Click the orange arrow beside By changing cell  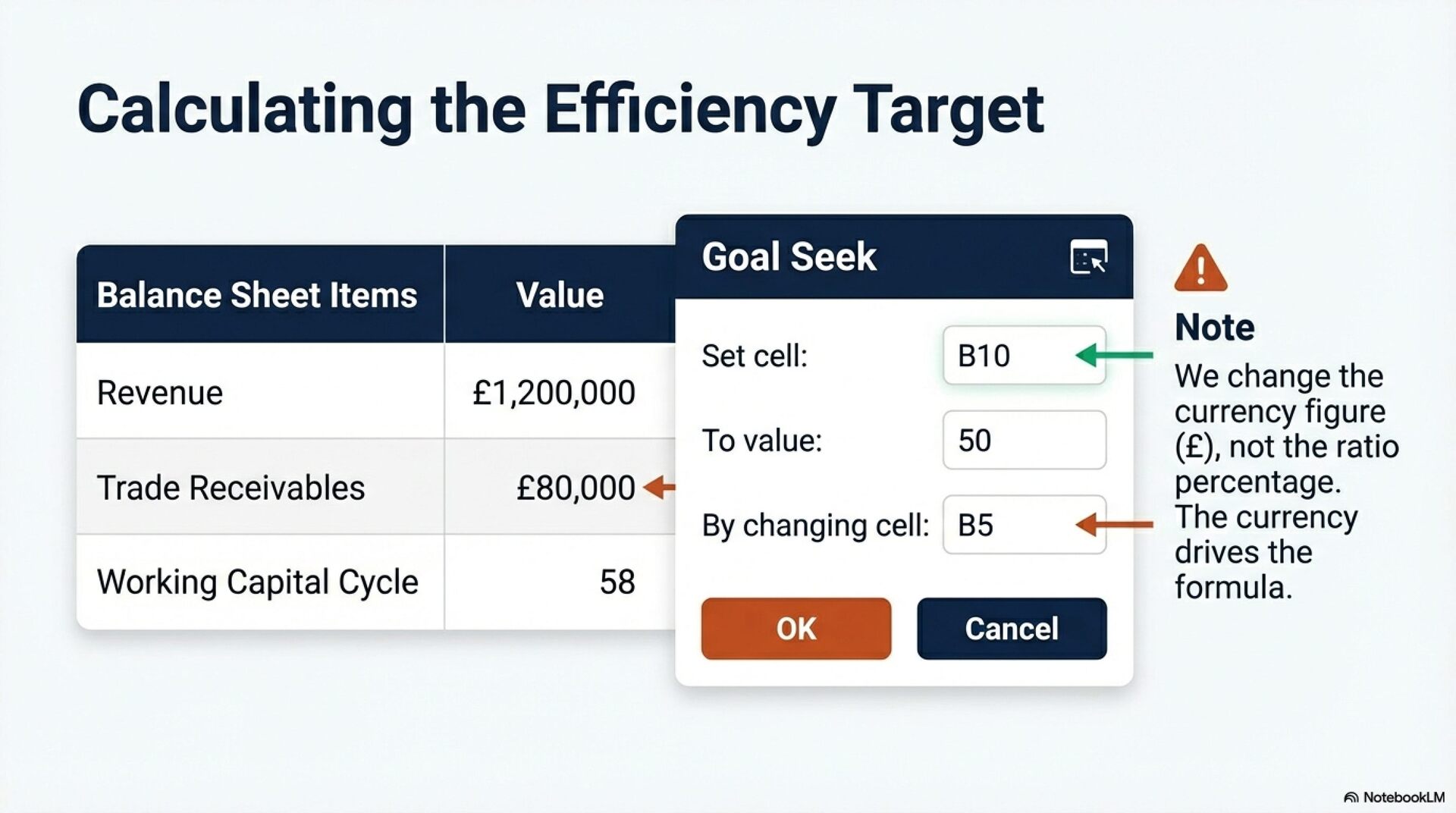1114,524
